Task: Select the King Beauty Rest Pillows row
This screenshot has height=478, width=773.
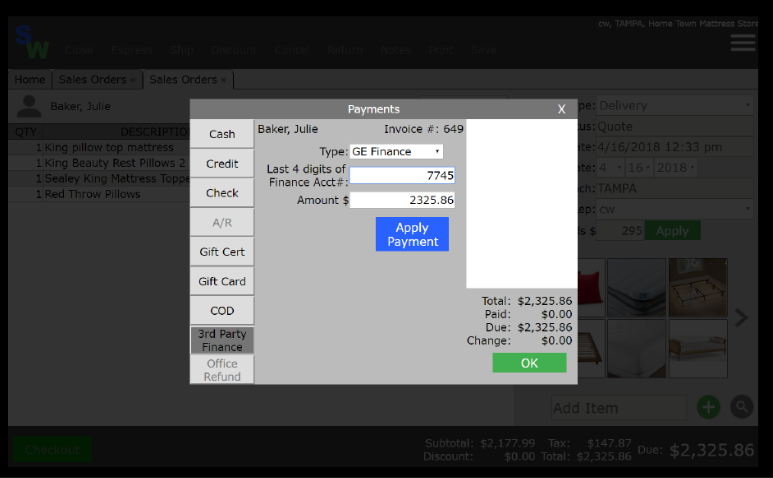Action: coord(99,163)
